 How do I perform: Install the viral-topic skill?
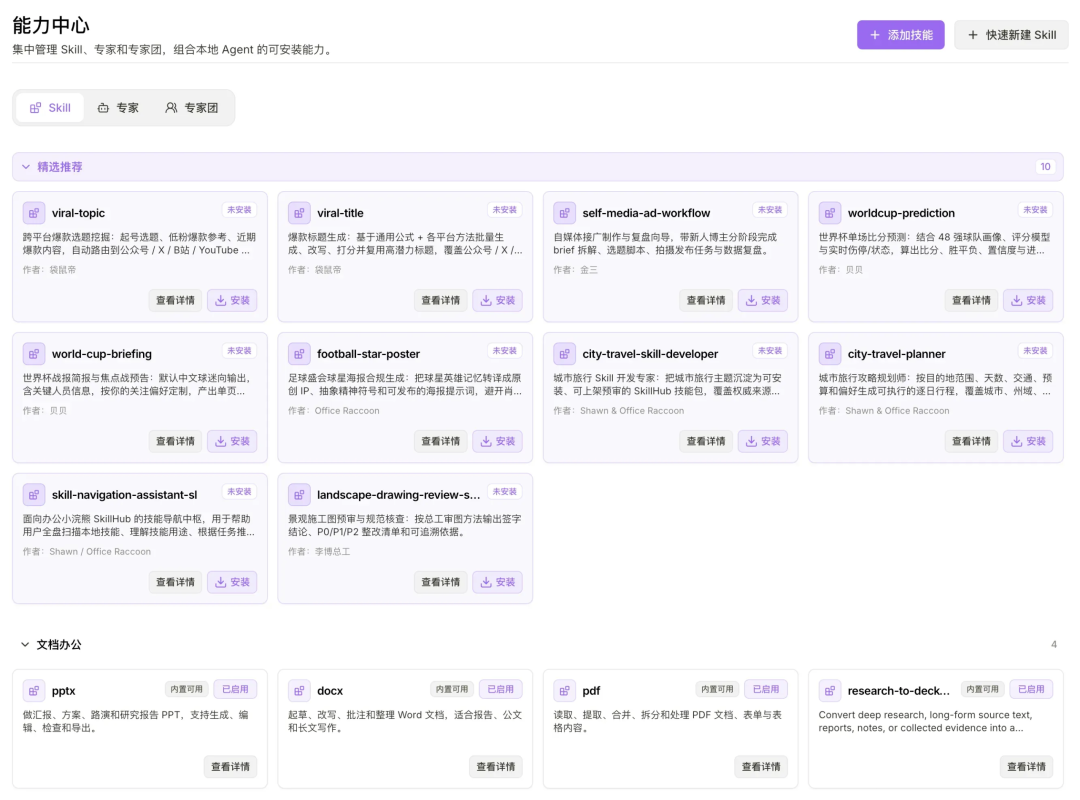tap(232, 300)
